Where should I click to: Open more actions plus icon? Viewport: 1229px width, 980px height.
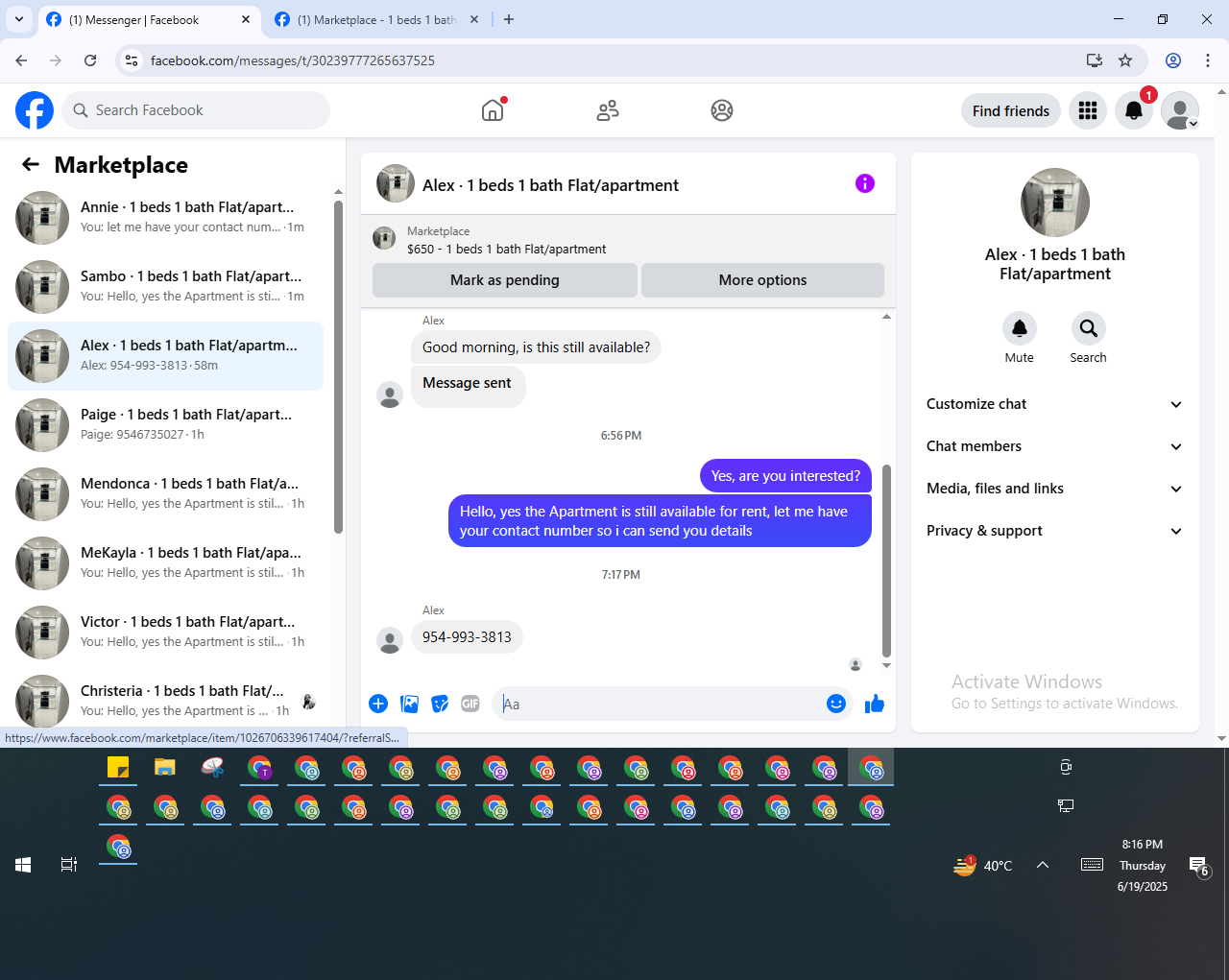coord(378,704)
